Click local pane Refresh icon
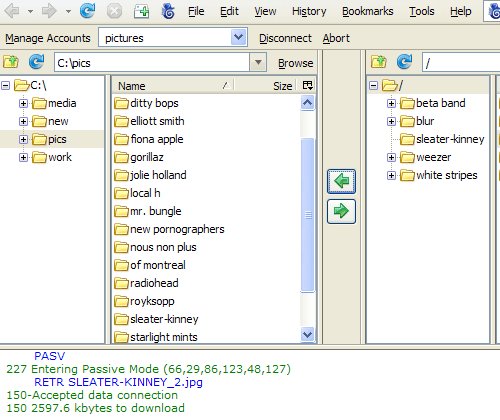This screenshot has height=420, width=500. [x=36, y=62]
